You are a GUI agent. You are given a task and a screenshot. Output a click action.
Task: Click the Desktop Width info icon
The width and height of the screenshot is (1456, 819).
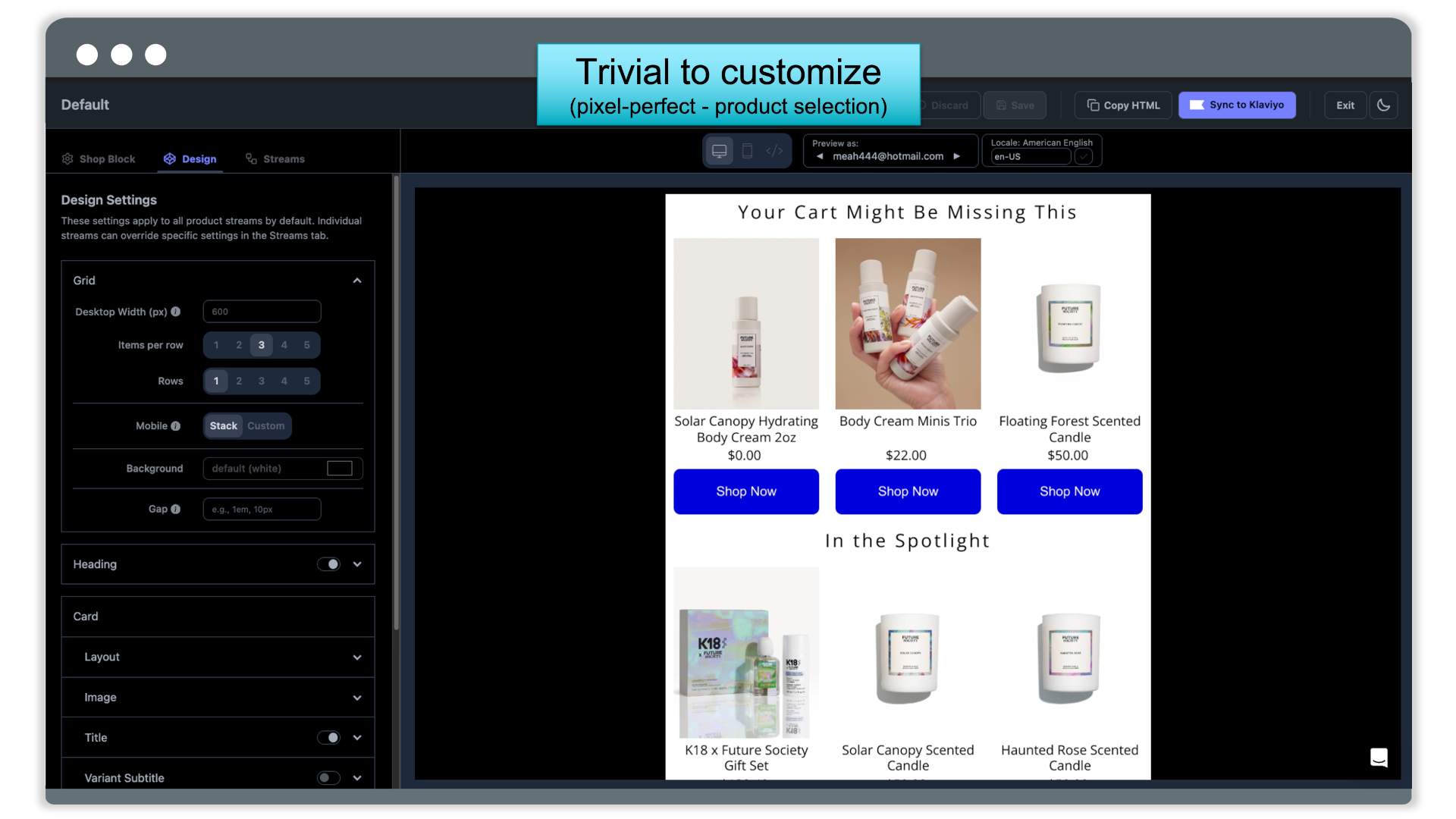(176, 312)
